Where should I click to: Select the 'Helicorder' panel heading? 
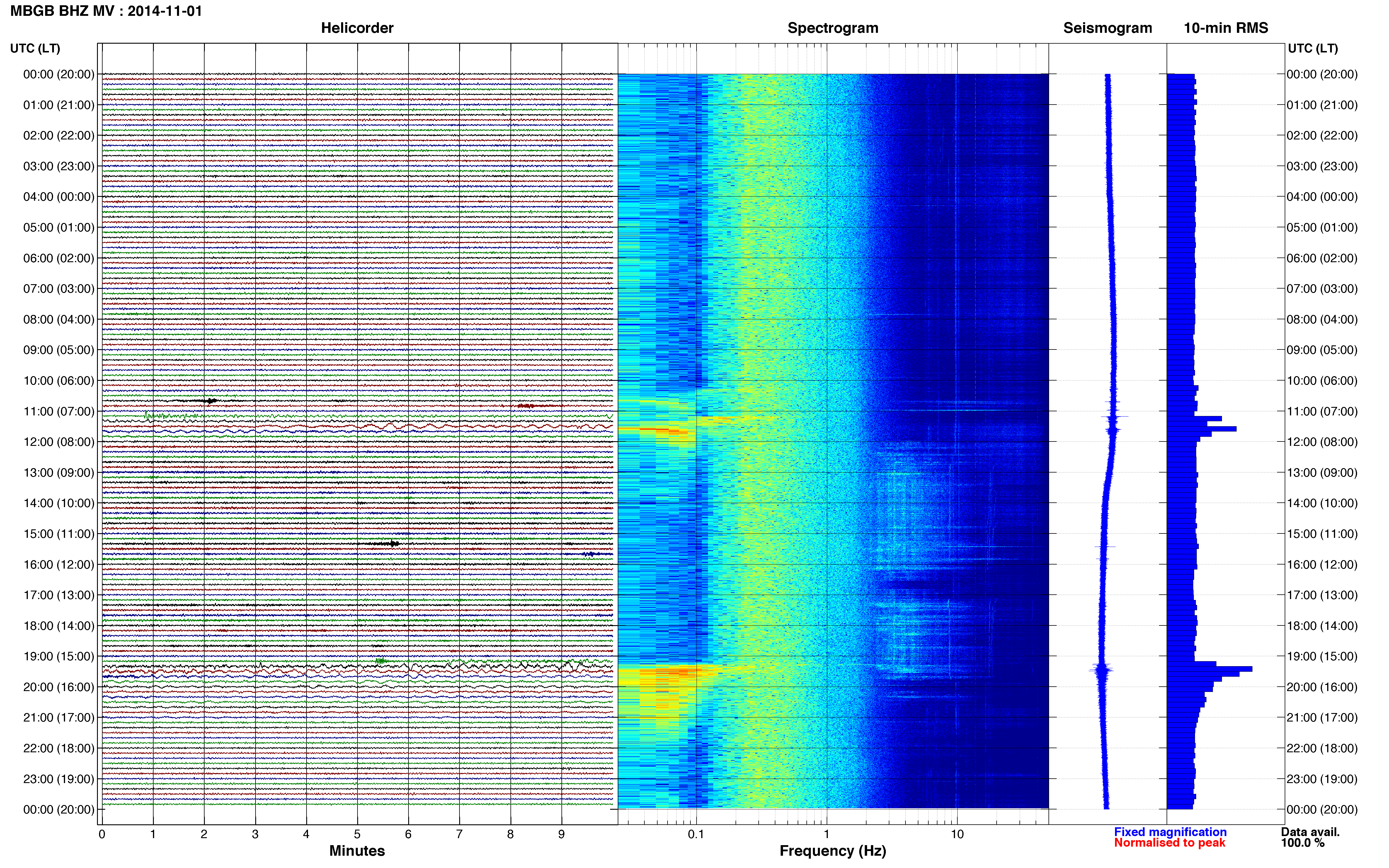357,28
